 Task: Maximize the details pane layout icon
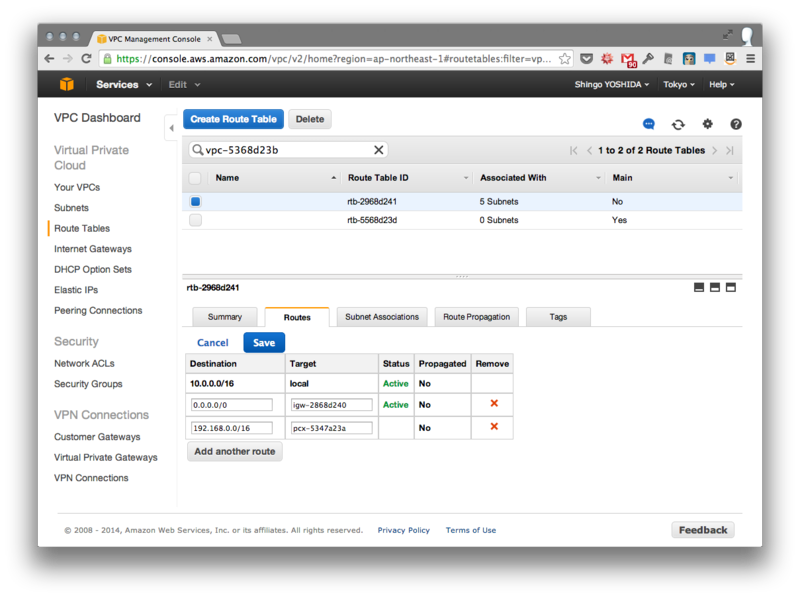[731, 288]
